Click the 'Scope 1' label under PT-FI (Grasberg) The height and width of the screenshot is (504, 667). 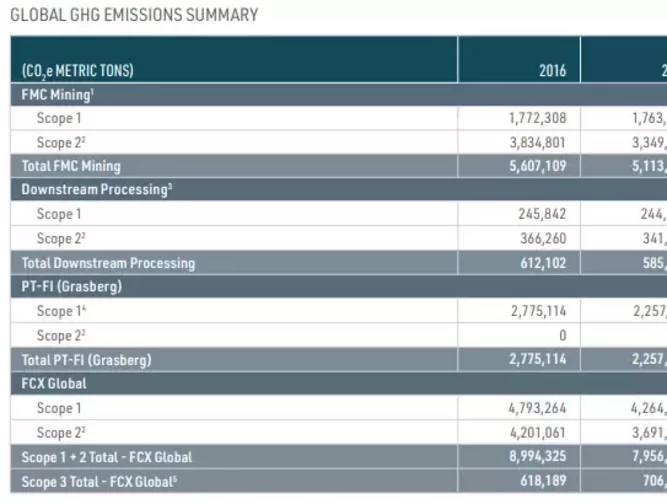coord(61,311)
